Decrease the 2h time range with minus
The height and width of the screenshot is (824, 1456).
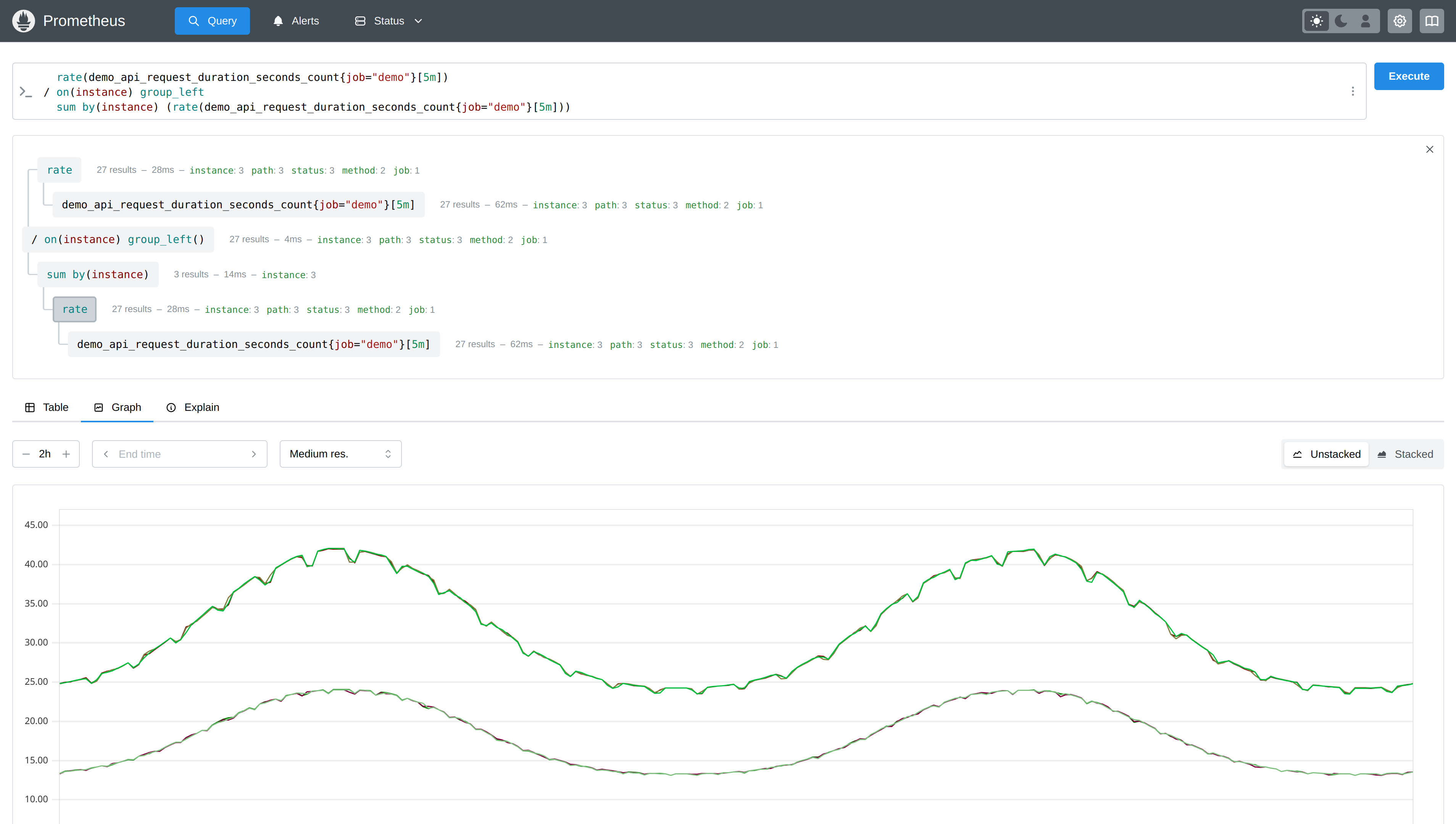pyautogui.click(x=26, y=454)
